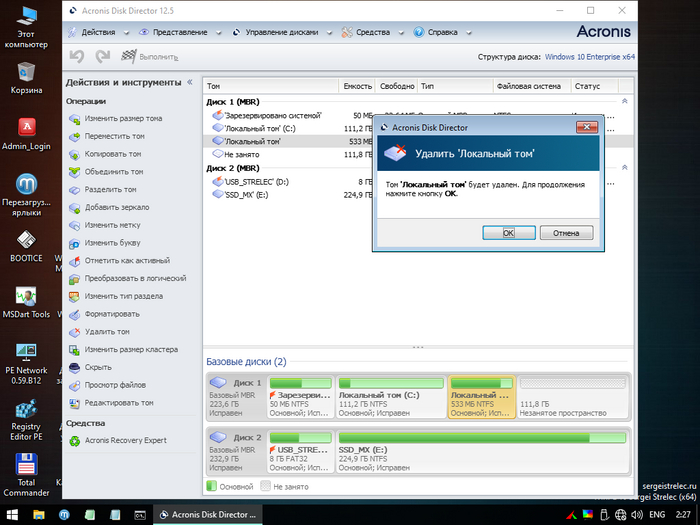This screenshot has height=525, width=700.
Task: Click the Delete volume operation icon
Action: 75,332
